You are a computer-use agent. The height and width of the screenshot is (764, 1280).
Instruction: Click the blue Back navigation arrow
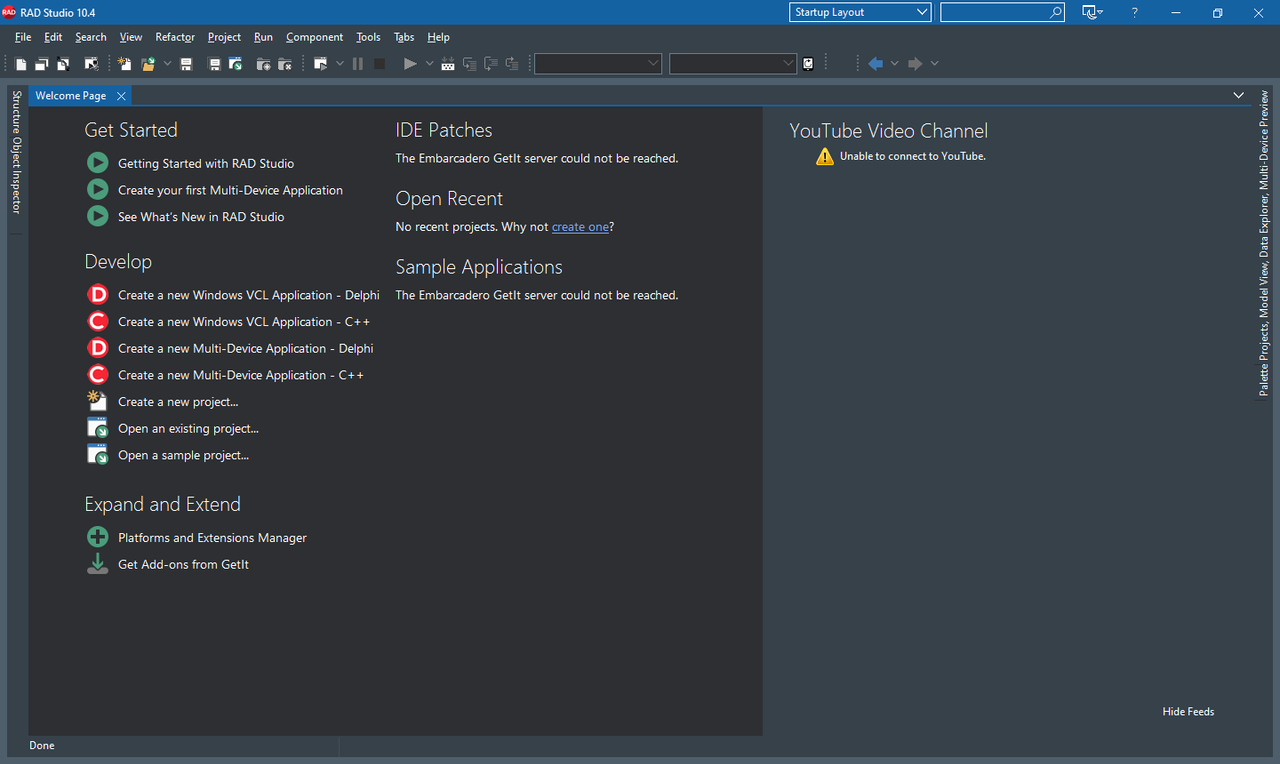(876, 64)
